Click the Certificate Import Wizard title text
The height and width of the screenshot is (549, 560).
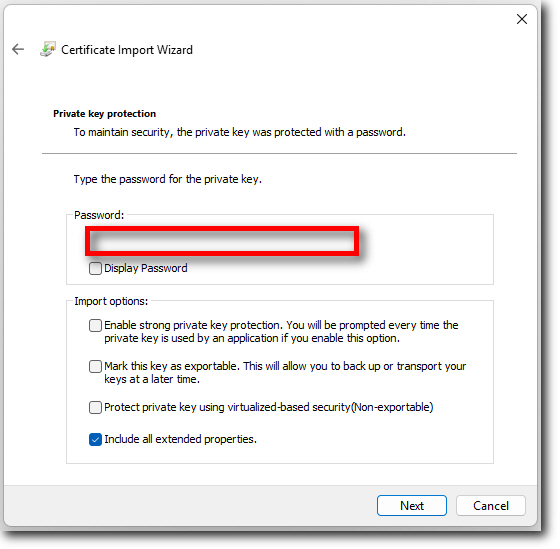[127, 50]
